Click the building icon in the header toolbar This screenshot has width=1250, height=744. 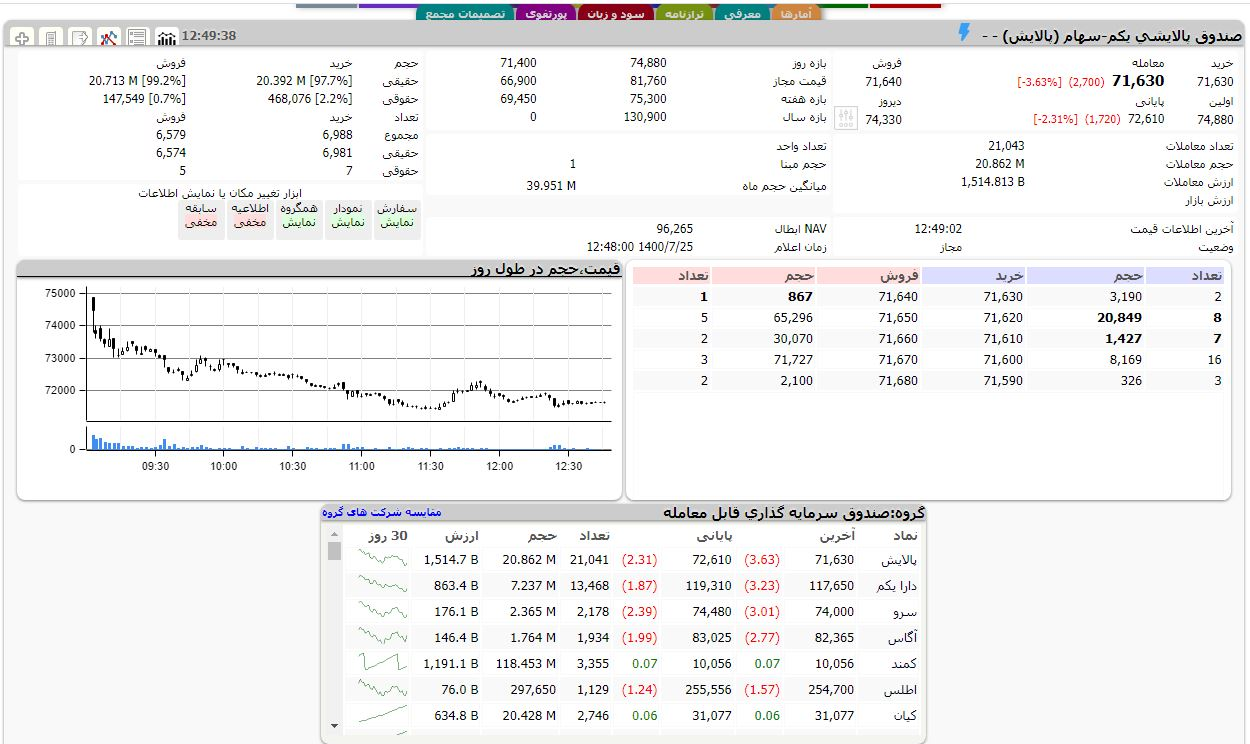point(51,38)
